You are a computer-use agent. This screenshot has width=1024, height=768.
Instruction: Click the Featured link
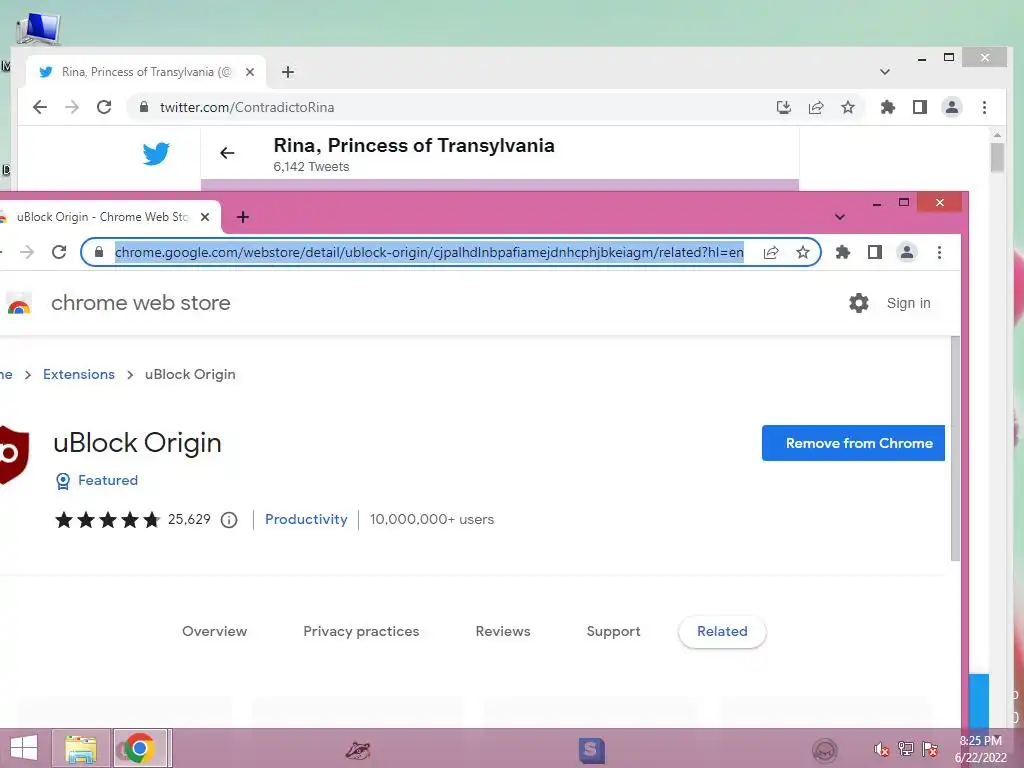108,480
